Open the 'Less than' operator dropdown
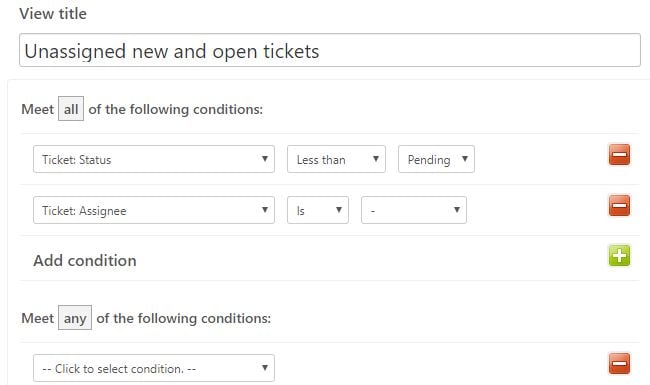The image size is (650, 385). (336, 159)
